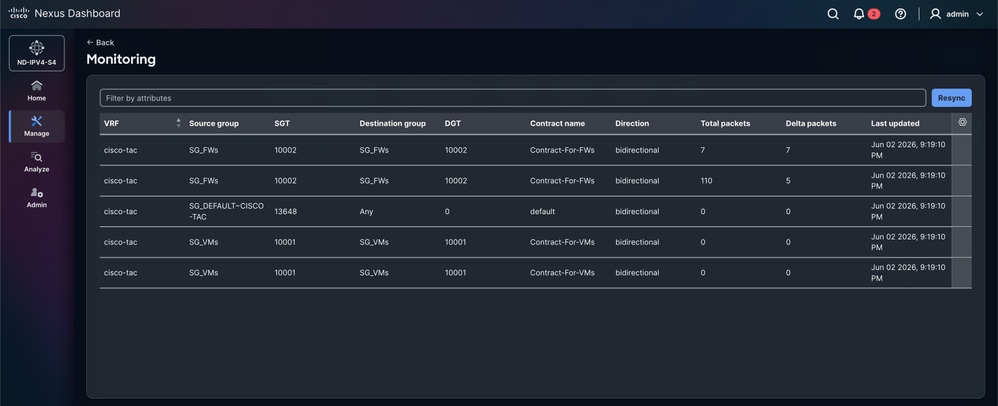Open the help question mark icon

click(900, 14)
